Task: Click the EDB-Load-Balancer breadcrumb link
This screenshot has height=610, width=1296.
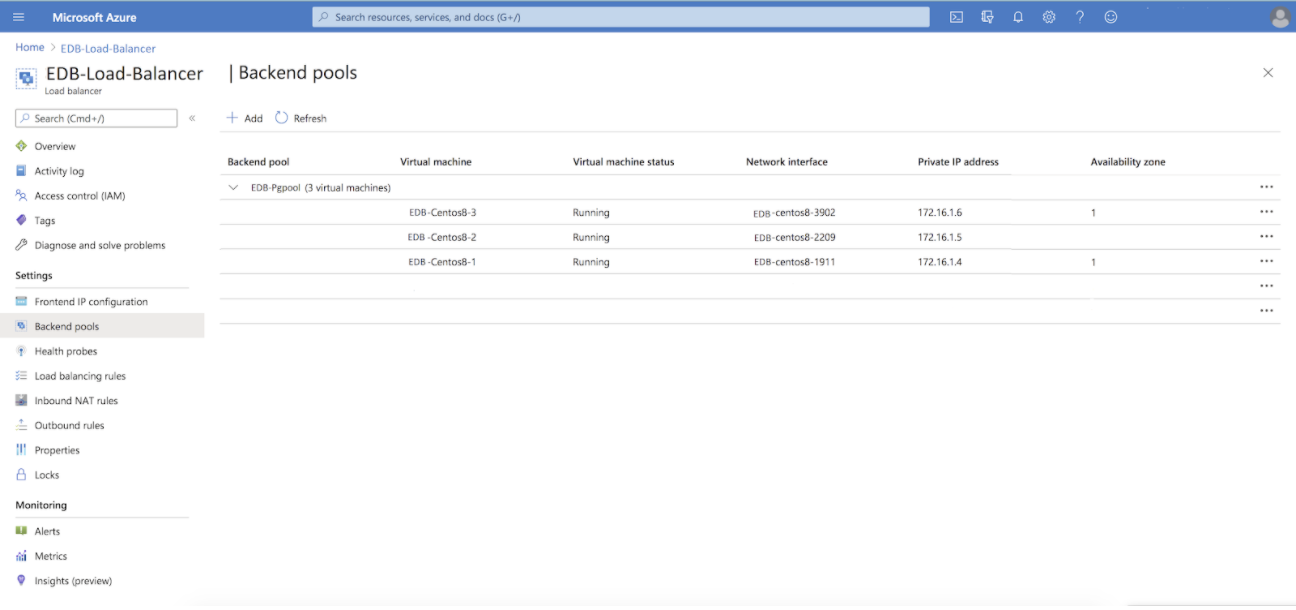Action: pyautogui.click(x=109, y=48)
